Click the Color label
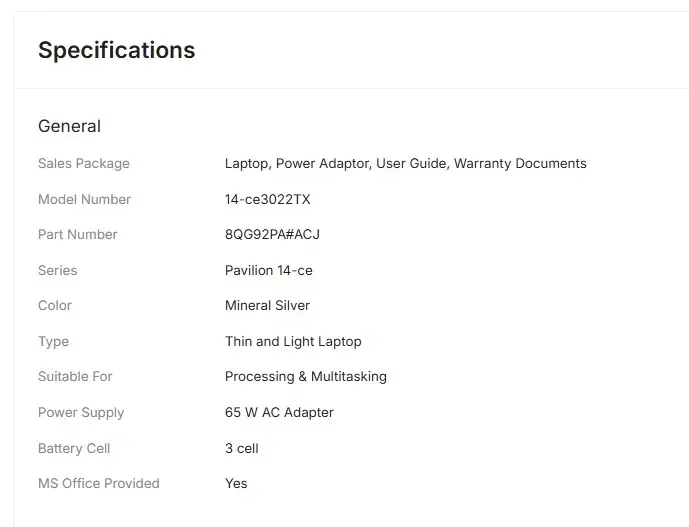The width and height of the screenshot is (689, 527). click(x=55, y=305)
